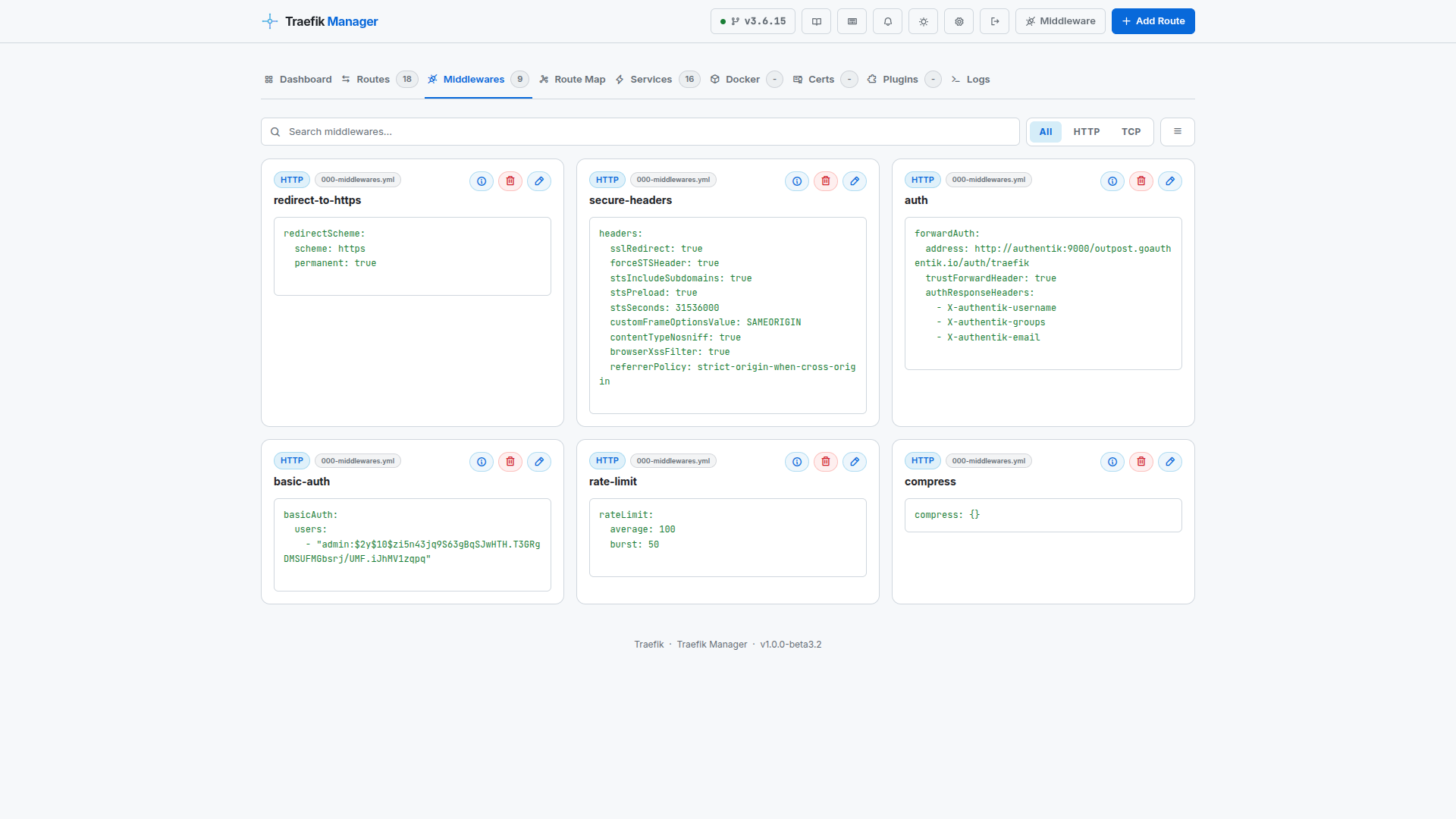Edit the auth middleware
Viewport: 1456px width, 819px height.
point(1170,181)
